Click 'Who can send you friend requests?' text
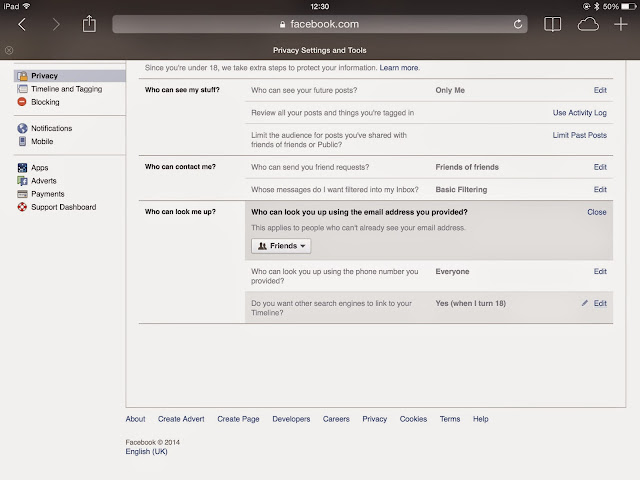This screenshot has height=480, width=640. [310, 167]
